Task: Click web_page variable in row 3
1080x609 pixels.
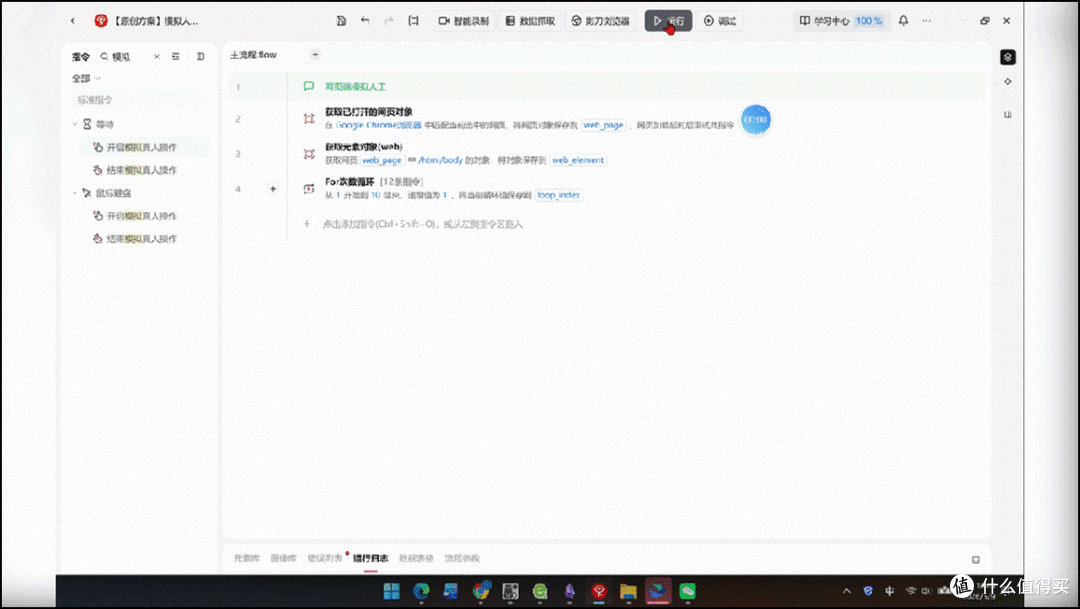Action: (x=382, y=160)
